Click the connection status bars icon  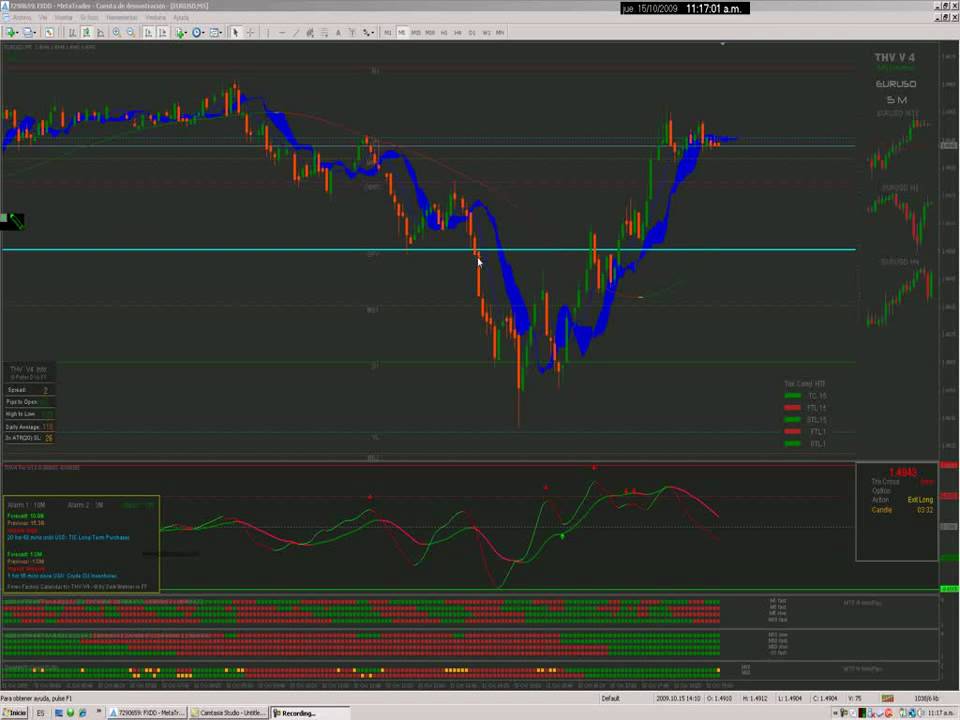pos(888,699)
